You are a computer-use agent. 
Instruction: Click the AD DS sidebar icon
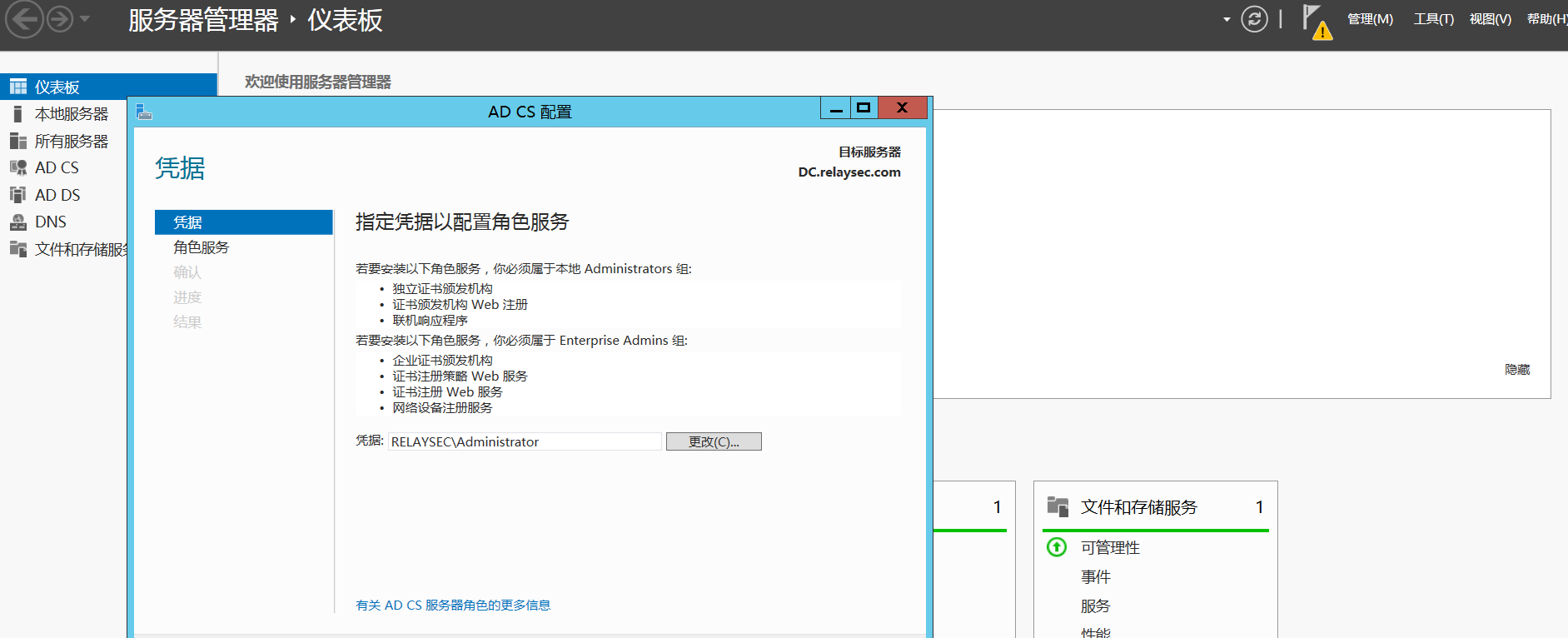(18, 195)
